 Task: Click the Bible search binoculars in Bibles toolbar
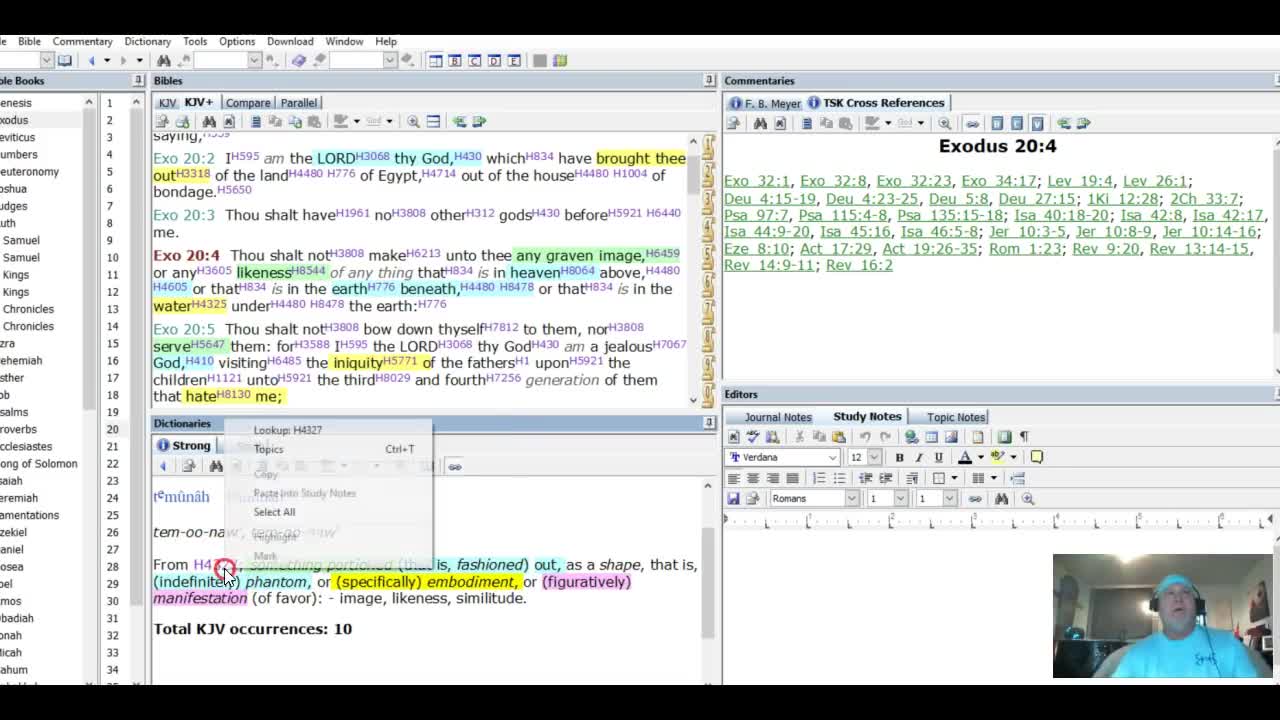(209, 122)
